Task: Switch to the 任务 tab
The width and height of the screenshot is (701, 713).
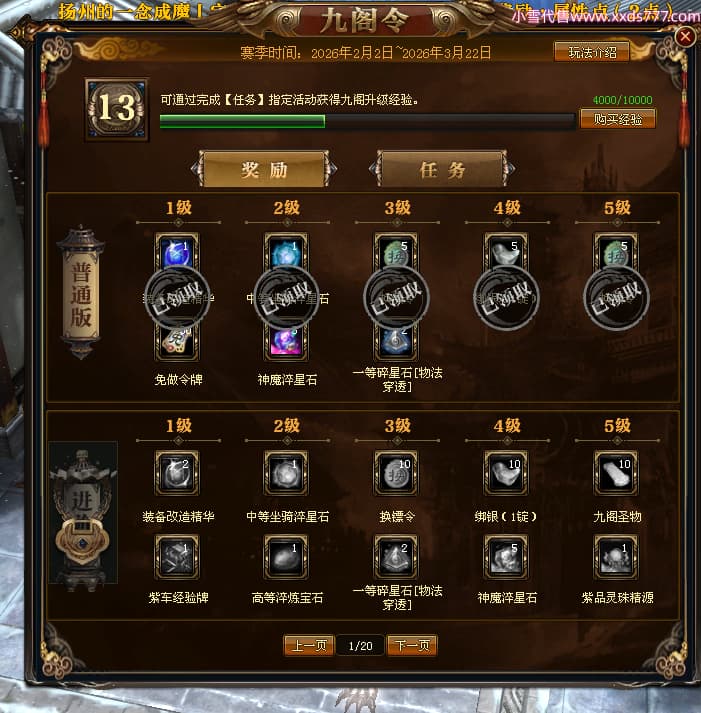Action: click(x=442, y=170)
